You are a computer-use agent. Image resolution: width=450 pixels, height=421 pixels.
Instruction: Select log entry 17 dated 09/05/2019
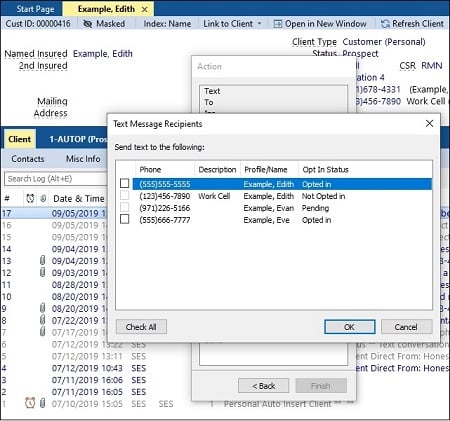(54, 213)
